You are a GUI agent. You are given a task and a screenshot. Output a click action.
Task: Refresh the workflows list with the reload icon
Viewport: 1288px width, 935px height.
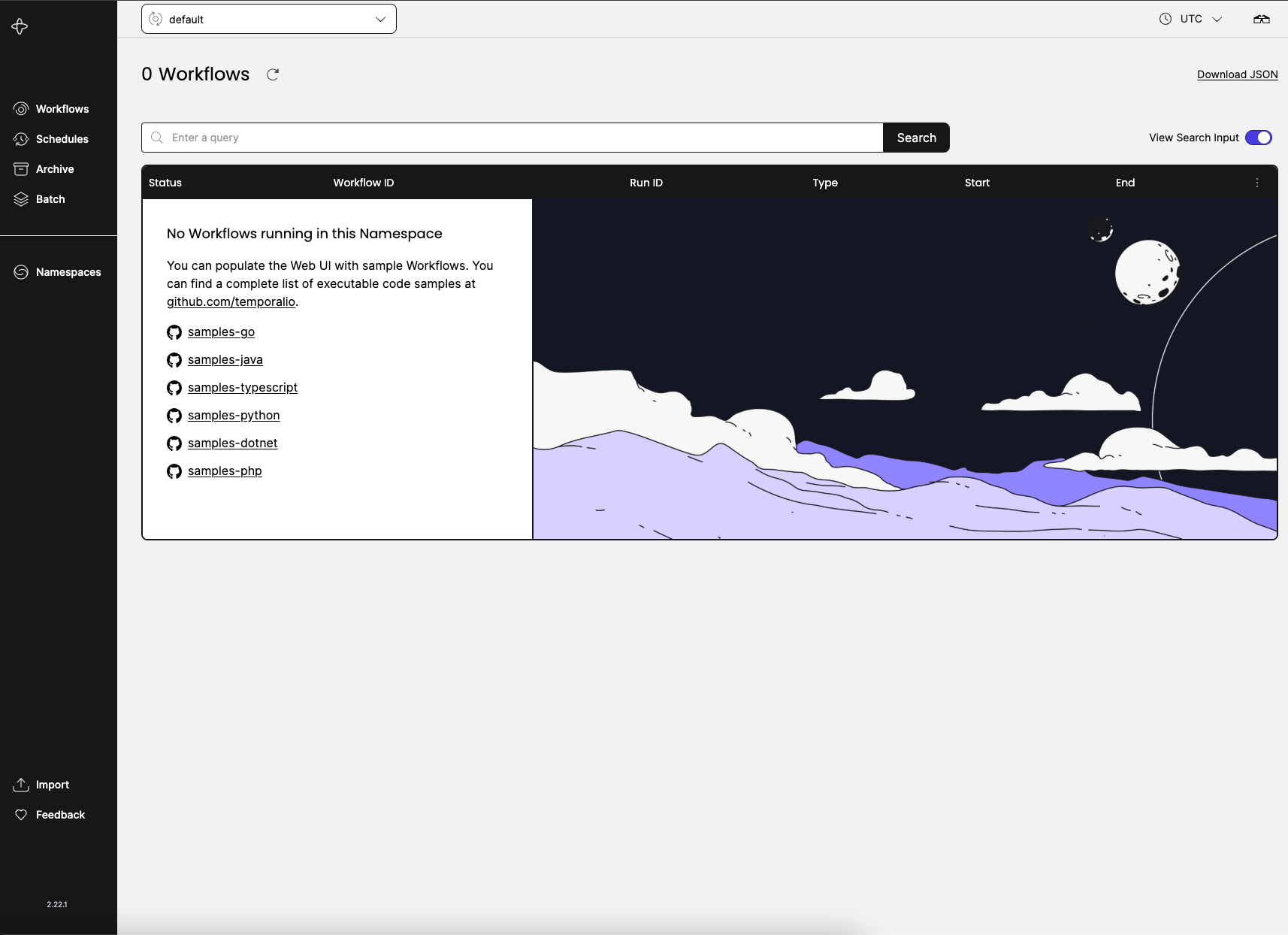[273, 74]
